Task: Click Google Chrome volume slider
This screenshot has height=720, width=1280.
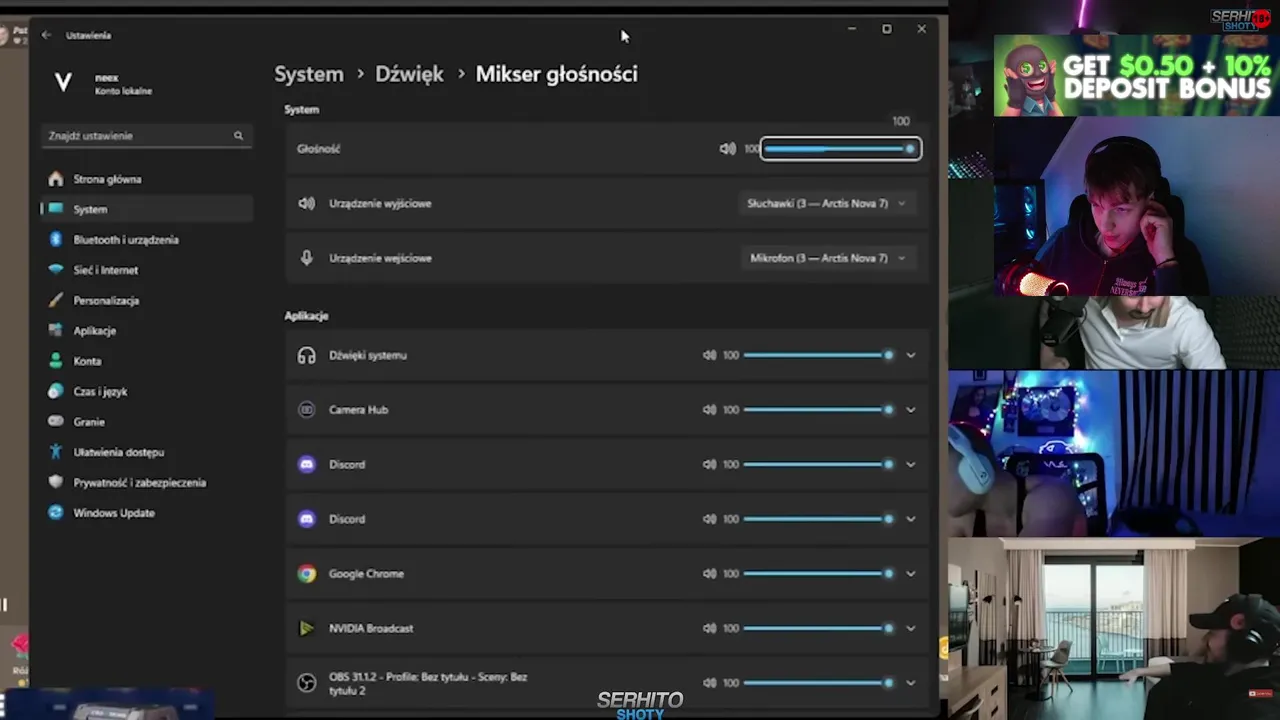Action: (x=818, y=574)
